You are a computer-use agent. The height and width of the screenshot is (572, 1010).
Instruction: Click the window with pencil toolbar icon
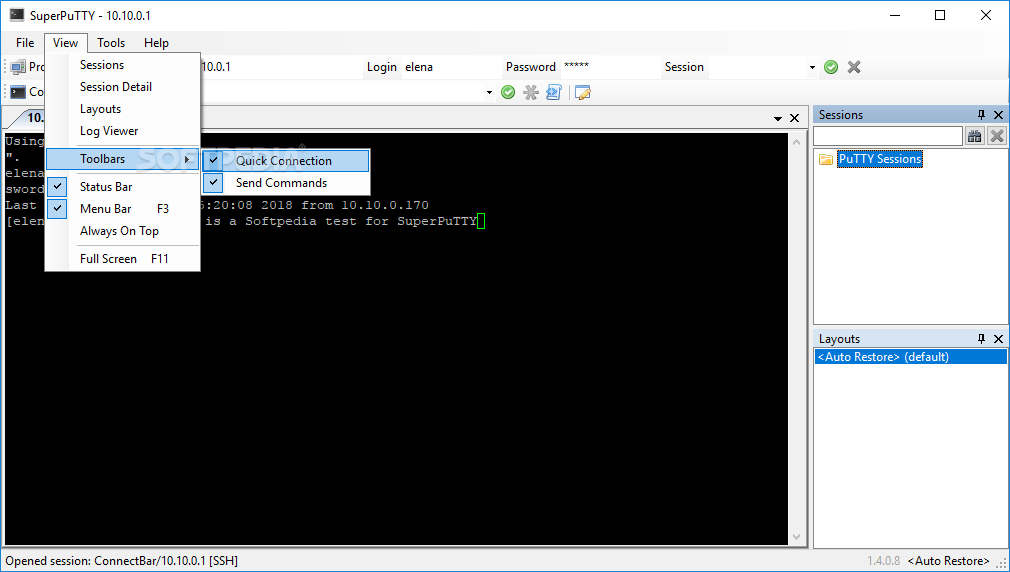(582, 93)
